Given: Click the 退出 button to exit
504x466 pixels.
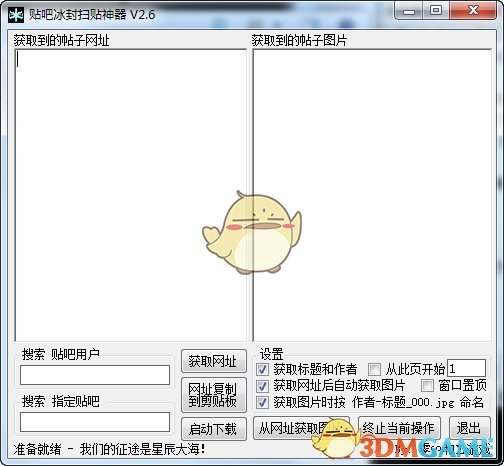Looking at the screenshot, I should click(x=469, y=428).
